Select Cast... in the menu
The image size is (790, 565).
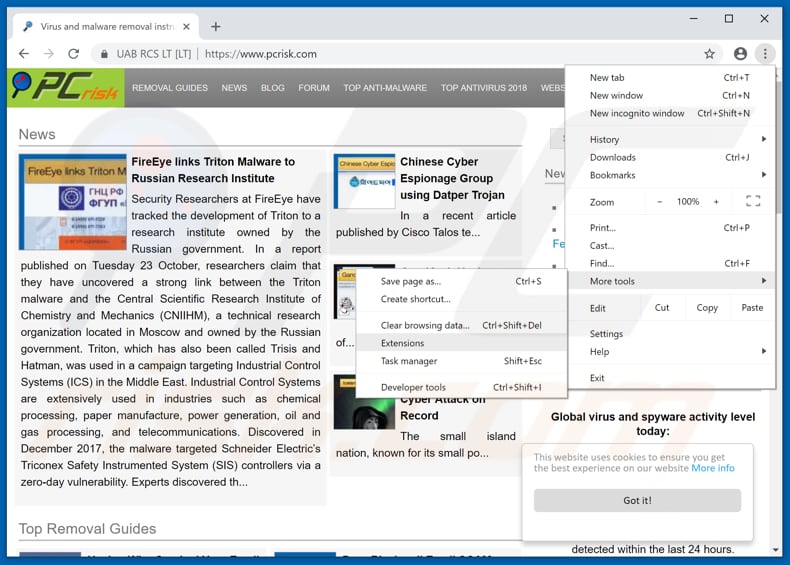click(671, 245)
